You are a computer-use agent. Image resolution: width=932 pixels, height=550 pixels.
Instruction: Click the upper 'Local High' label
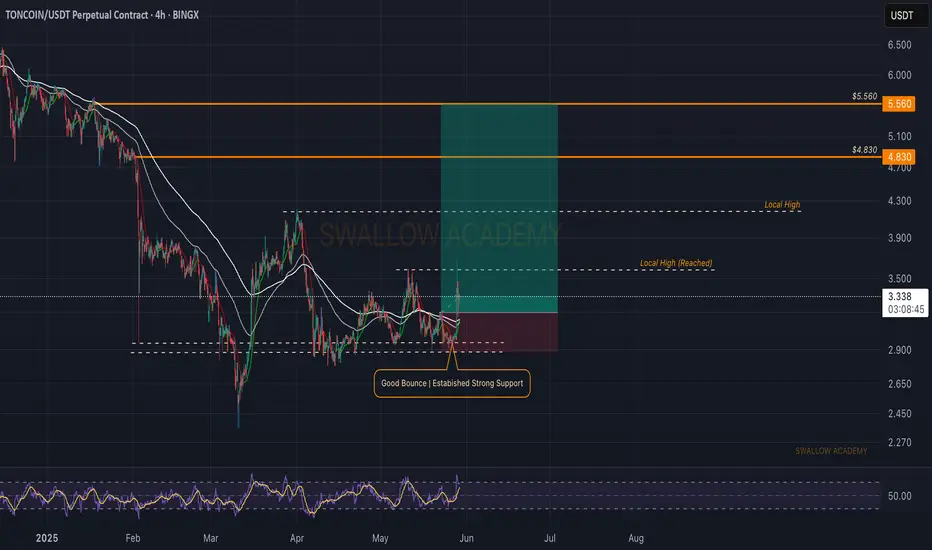coord(782,205)
